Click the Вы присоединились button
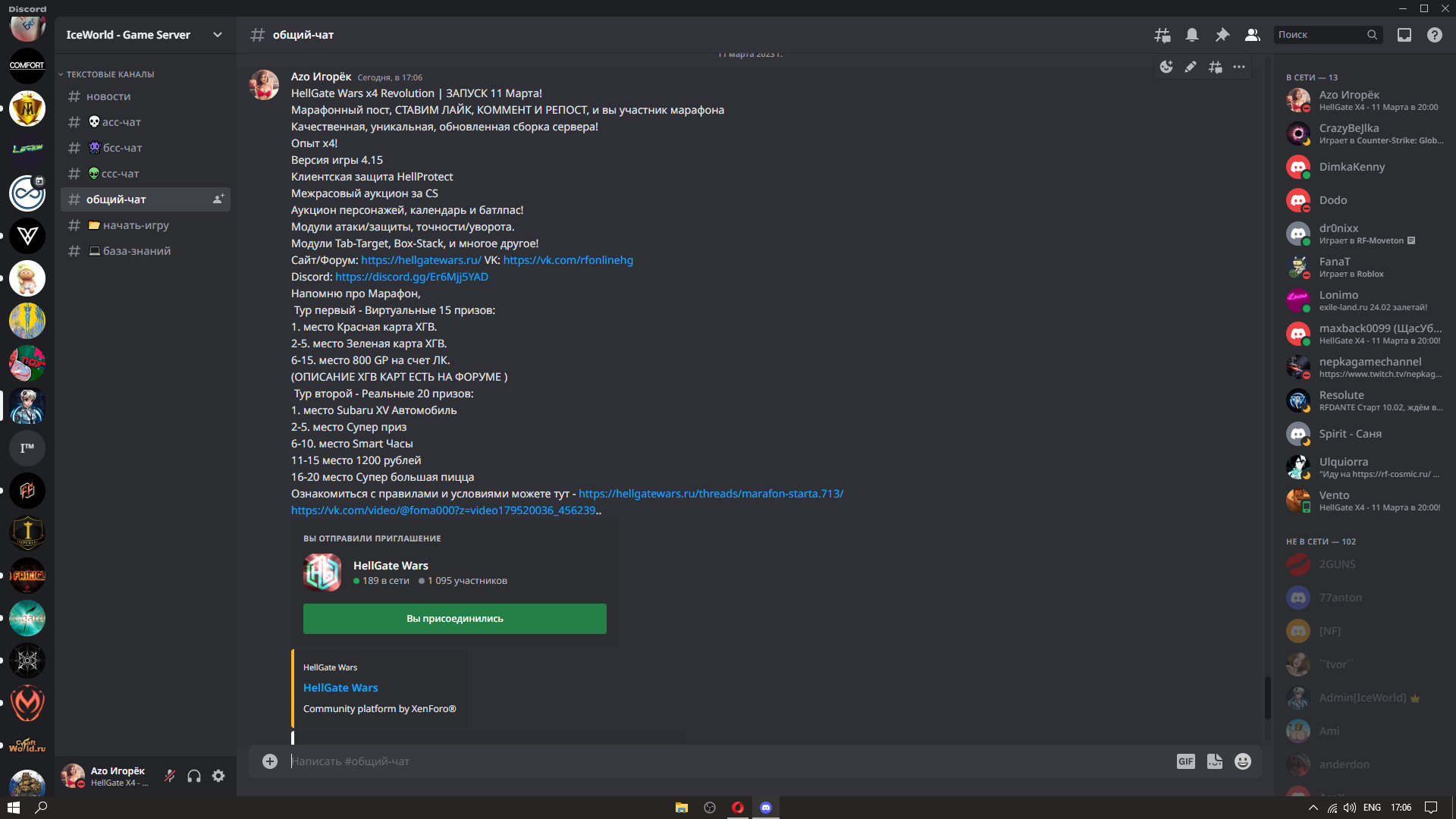 (x=455, y=619)
